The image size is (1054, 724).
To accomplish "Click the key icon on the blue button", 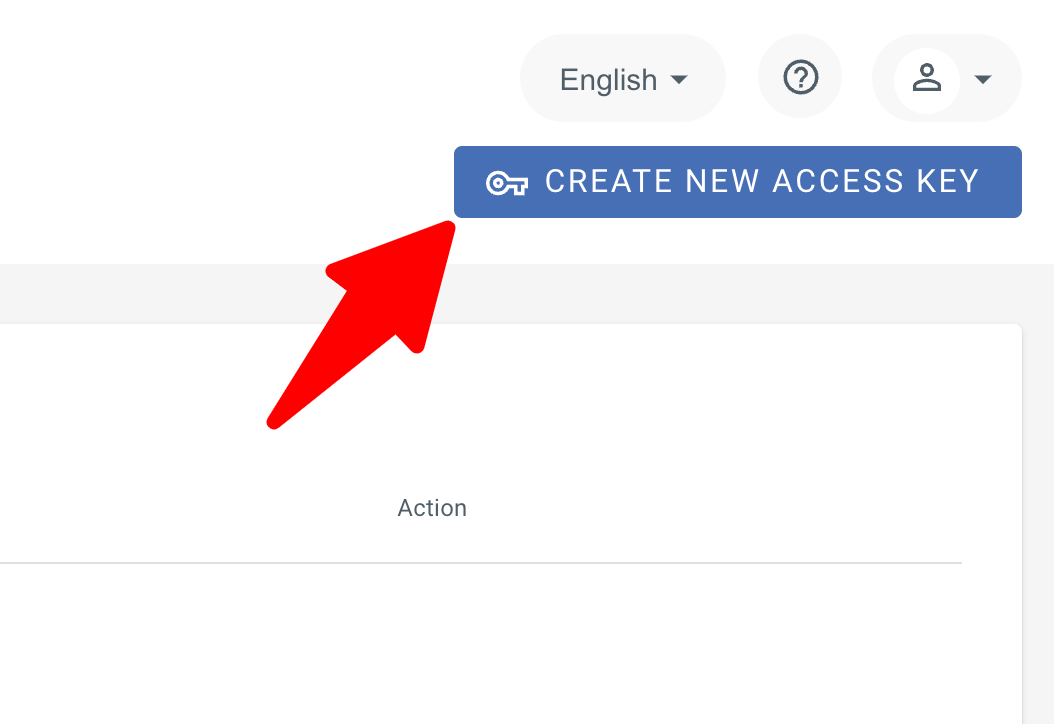I will 506,183.
